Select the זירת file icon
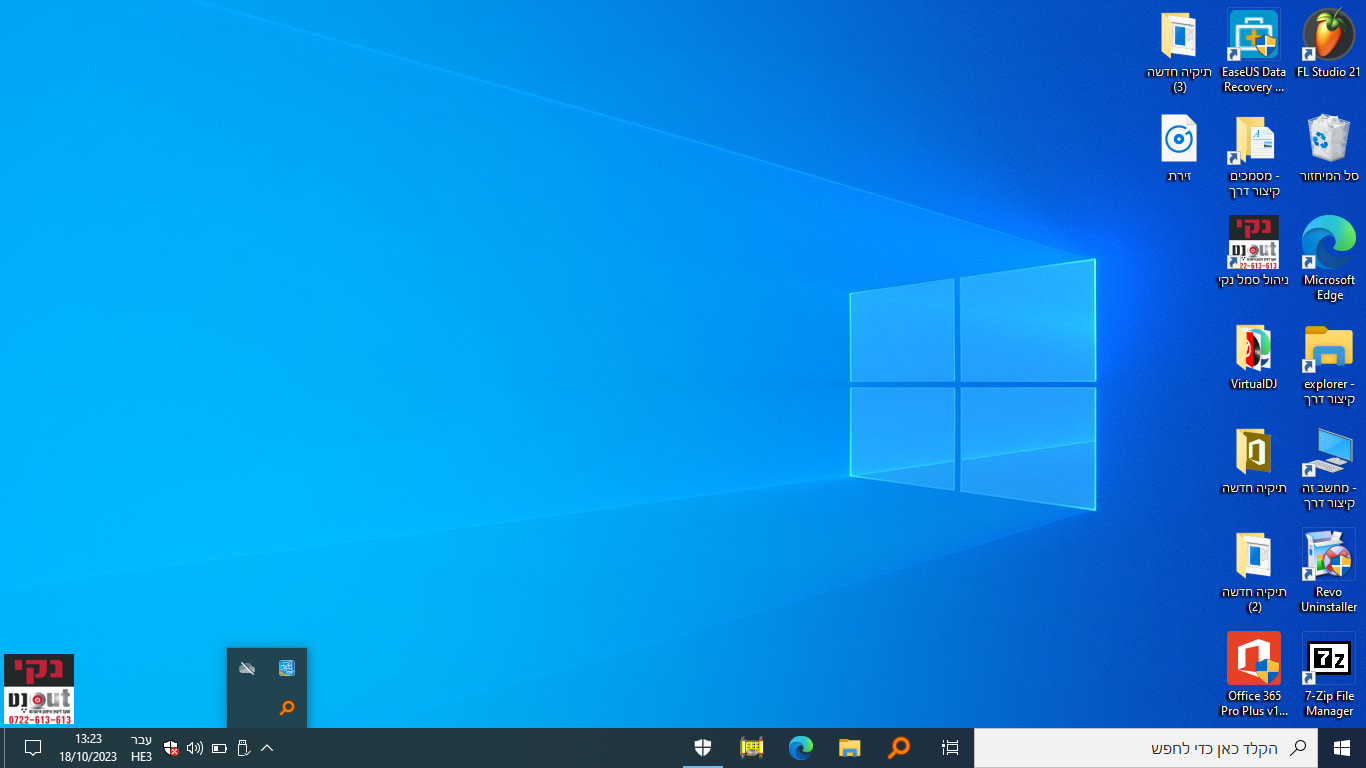 [x=1179, y=148]
